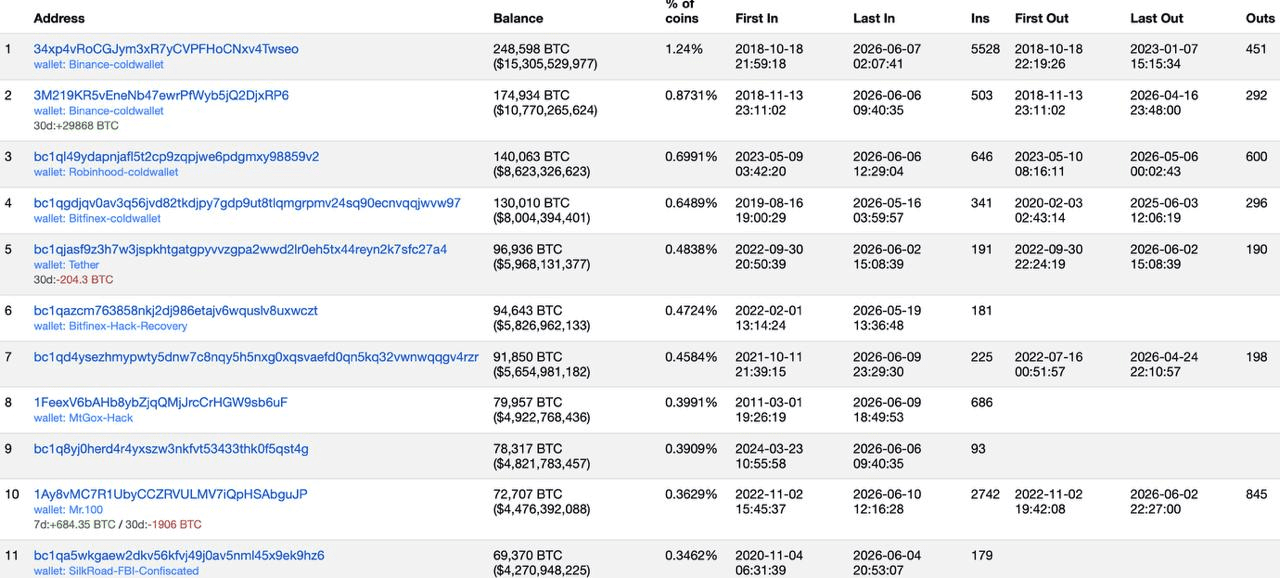This screenshot has height=578, width=1280.
Task: Click the Ins count 2742
Action: pos(985,494)
